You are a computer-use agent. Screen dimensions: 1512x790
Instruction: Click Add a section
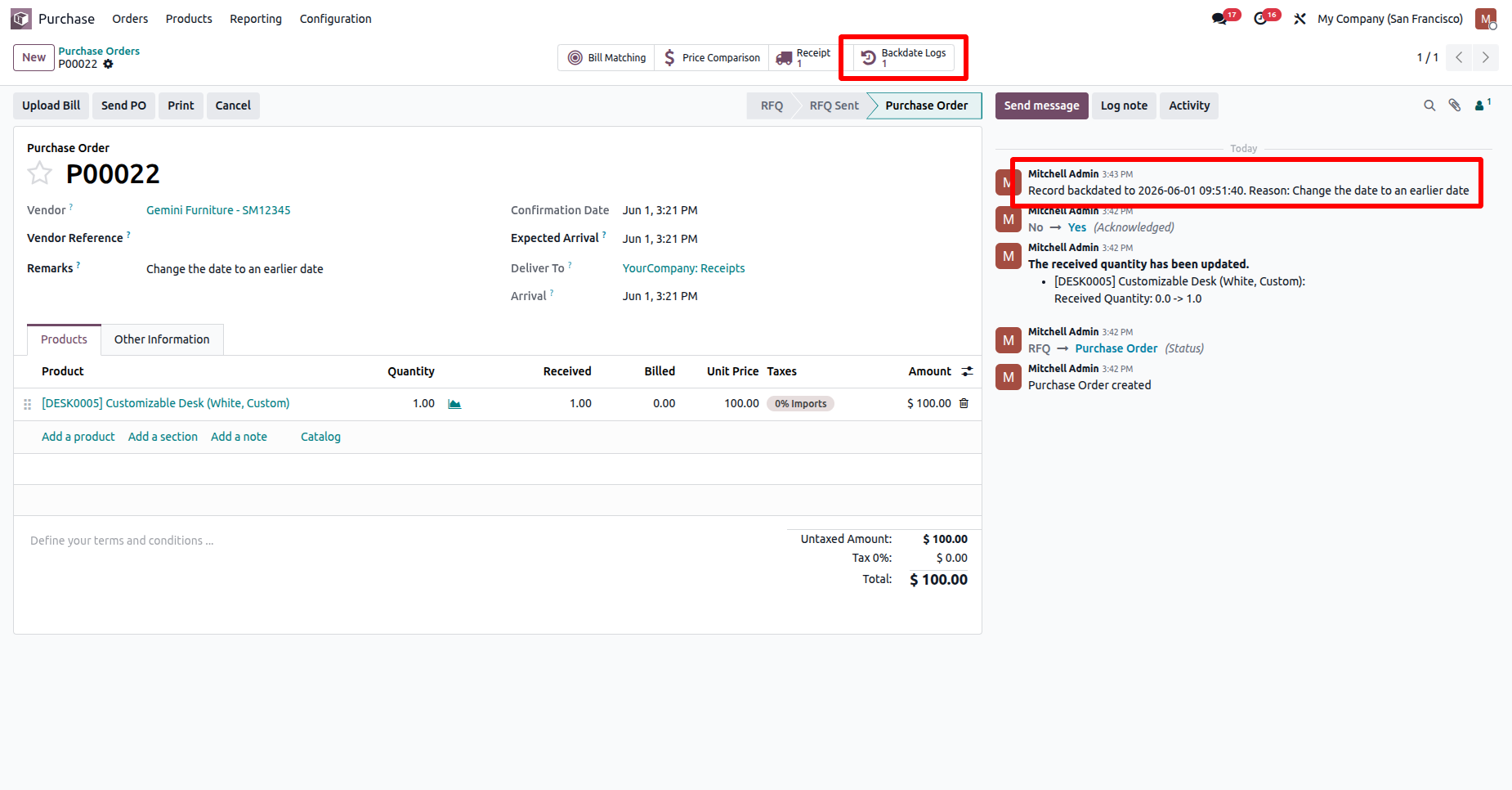click(x=163, y=437)
